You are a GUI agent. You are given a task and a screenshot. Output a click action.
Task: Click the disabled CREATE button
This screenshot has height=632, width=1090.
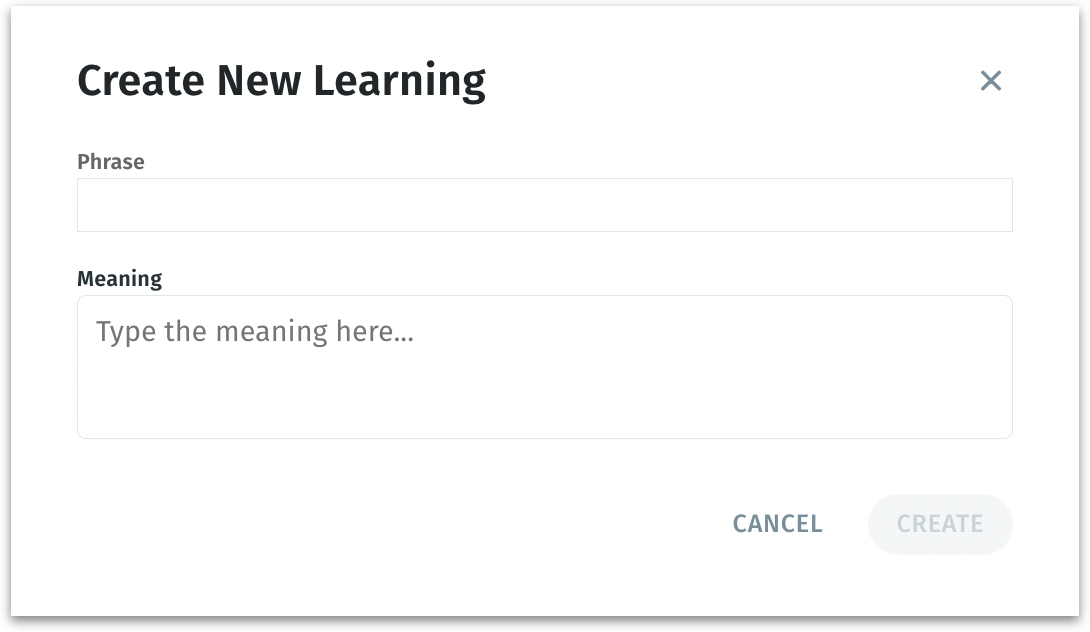(x=939, y=524)
